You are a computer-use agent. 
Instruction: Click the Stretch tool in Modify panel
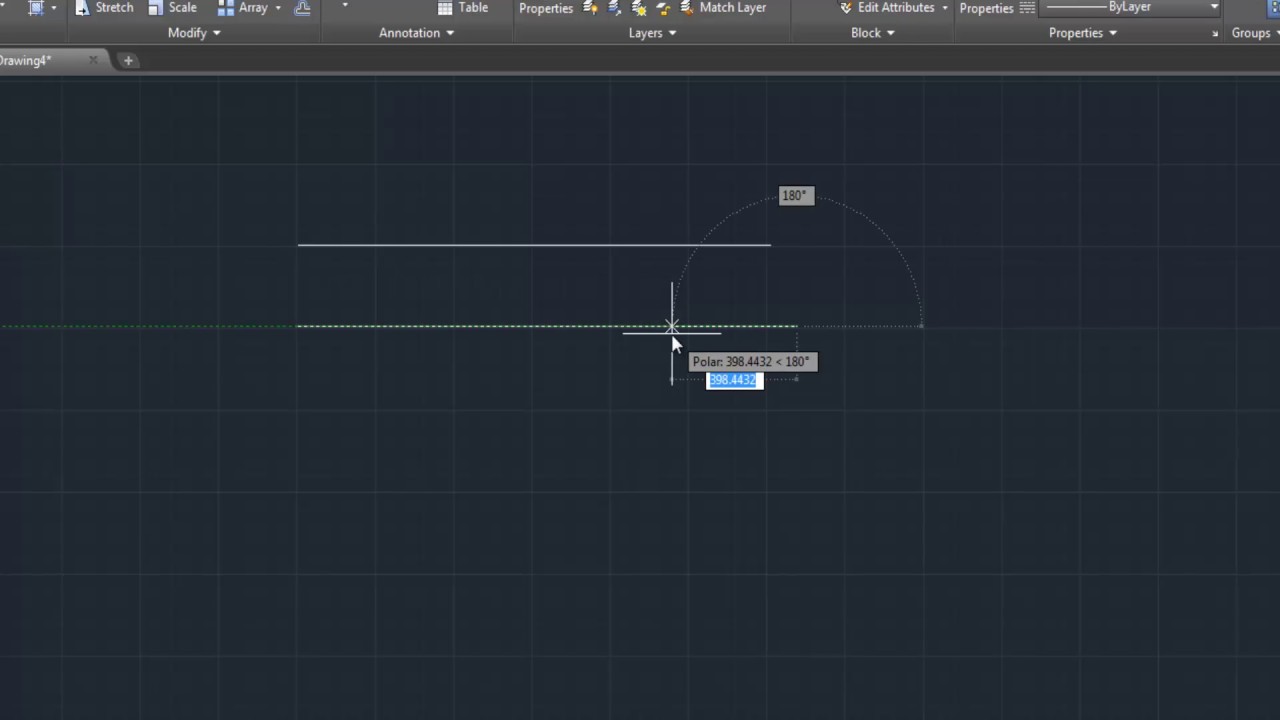104,8
